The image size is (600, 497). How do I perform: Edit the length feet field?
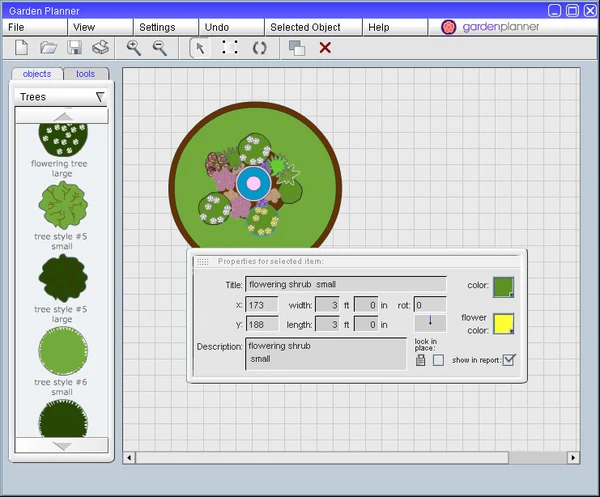(x=327, y=324)
